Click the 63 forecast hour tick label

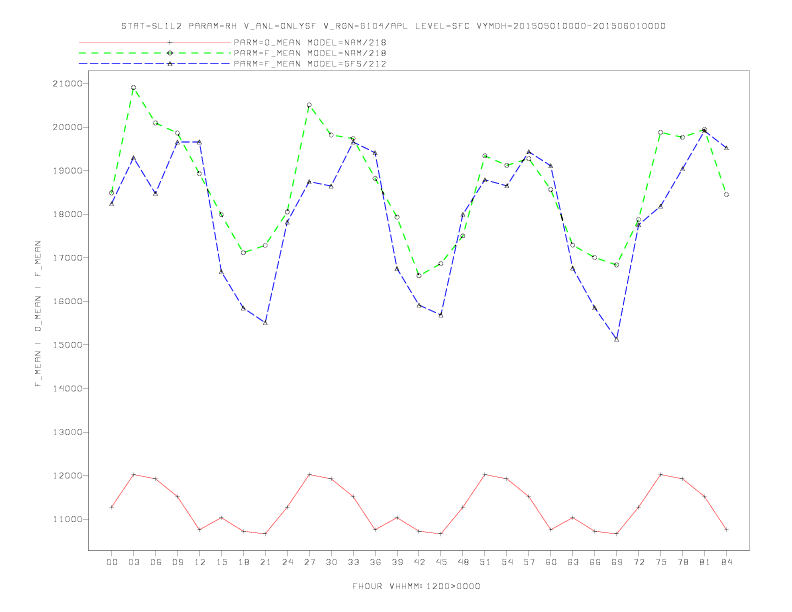[573, 562]
